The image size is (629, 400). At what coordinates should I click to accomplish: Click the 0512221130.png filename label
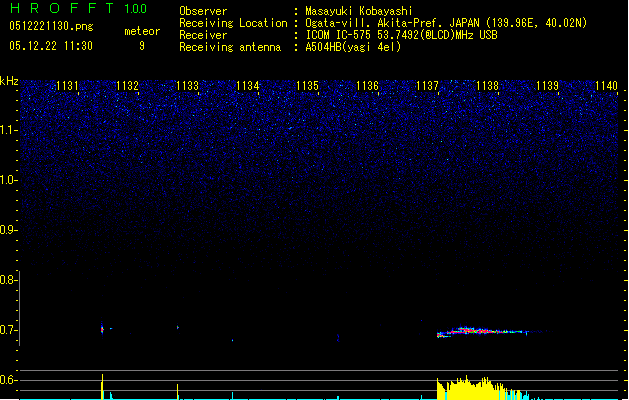pos(51,24)
